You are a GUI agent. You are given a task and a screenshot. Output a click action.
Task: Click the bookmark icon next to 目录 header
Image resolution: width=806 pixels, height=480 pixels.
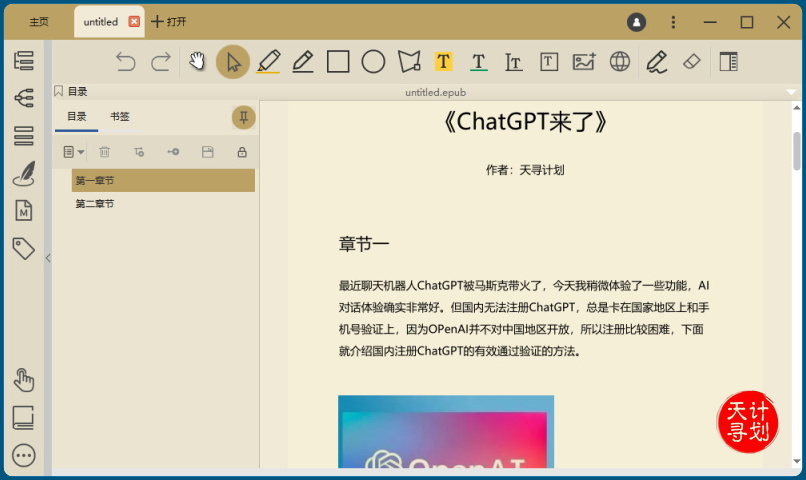pyautogui.click(x=59, y=91)
